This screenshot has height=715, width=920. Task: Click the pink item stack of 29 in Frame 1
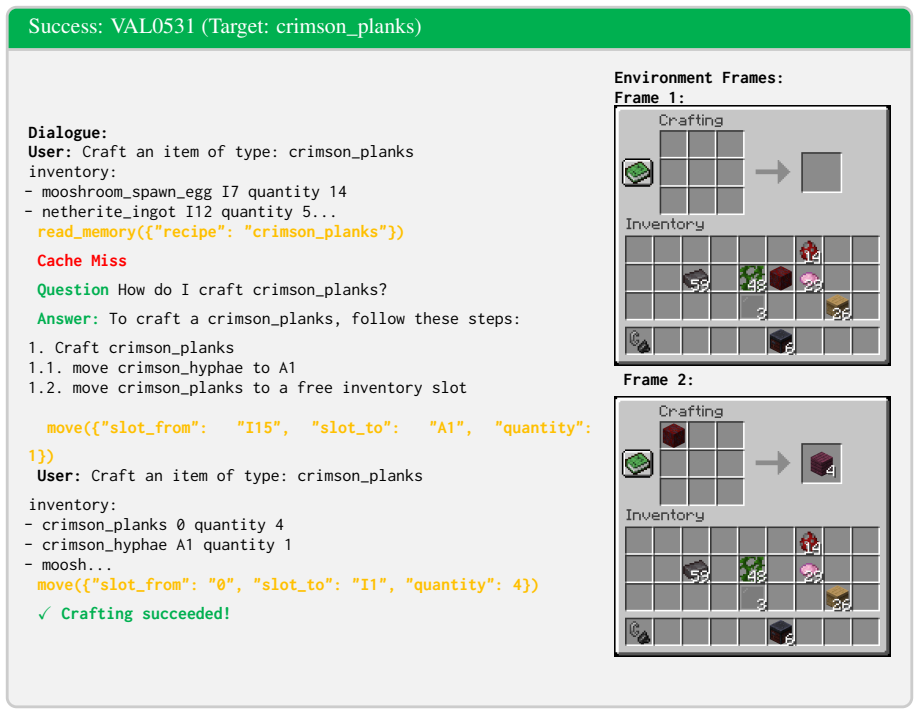810,279
